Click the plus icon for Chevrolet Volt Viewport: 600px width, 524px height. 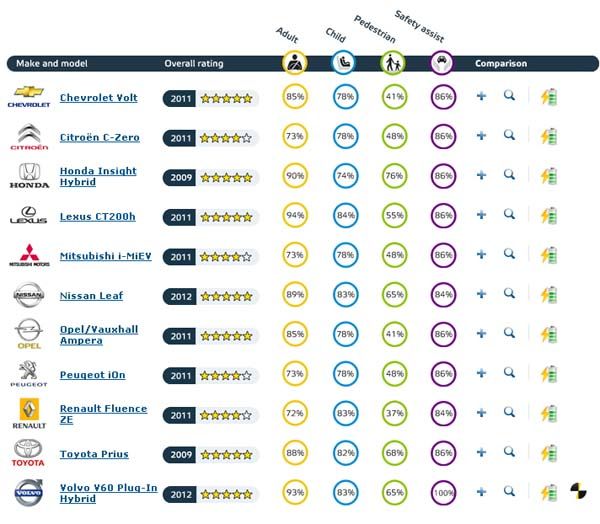481,96
